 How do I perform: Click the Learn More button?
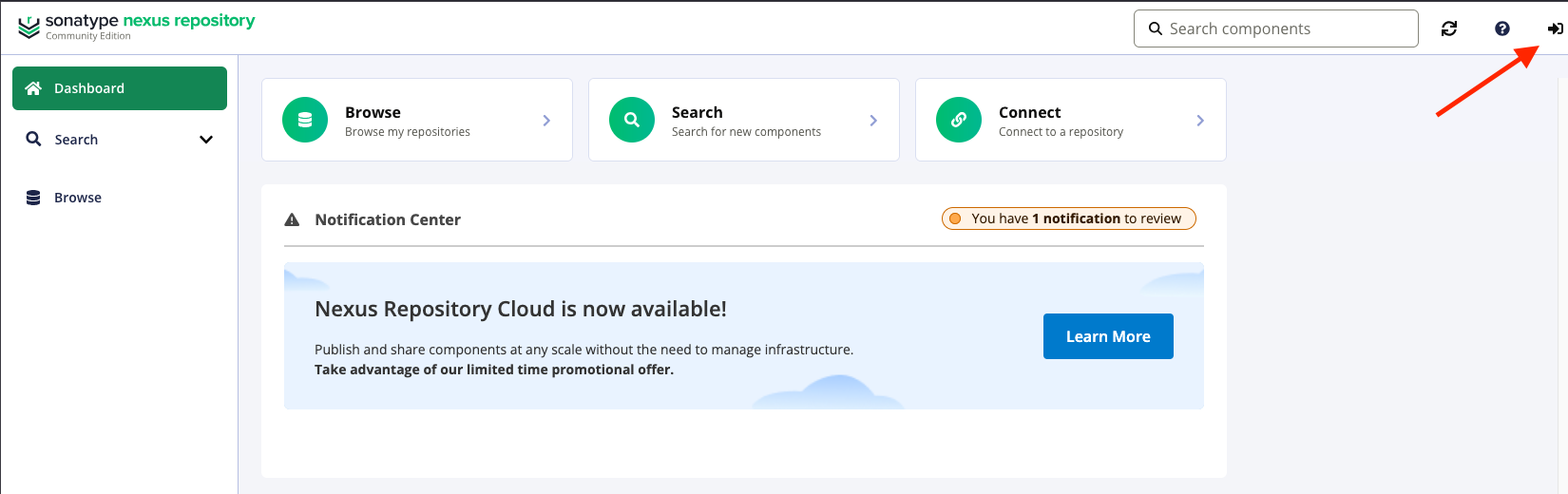1108,336
